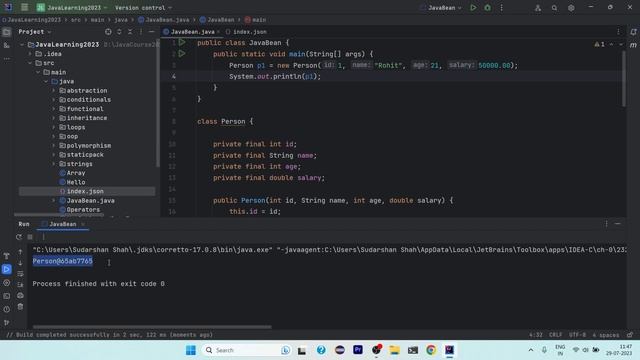640x360 pixels.
Task: Select the Run tool window icon
Action: tap(7, 269)
